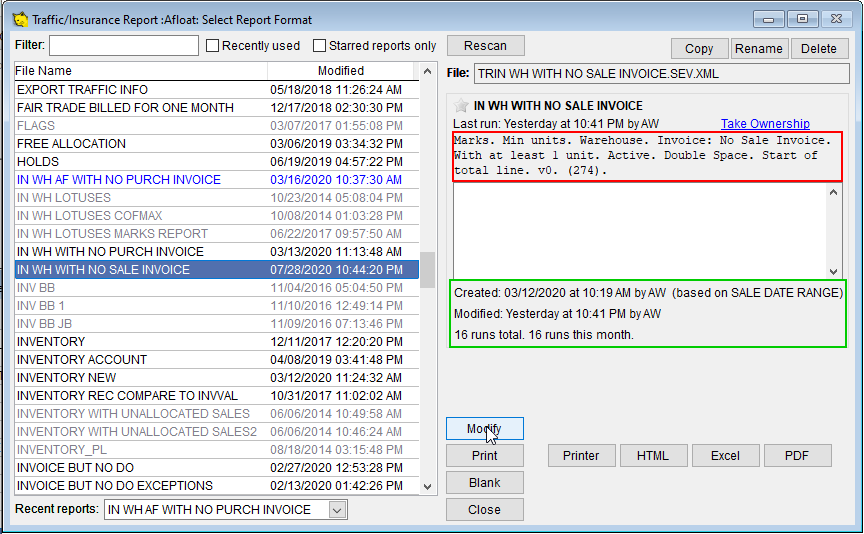Select IN WH LOTUSES COFMAX row

point(217,215)
